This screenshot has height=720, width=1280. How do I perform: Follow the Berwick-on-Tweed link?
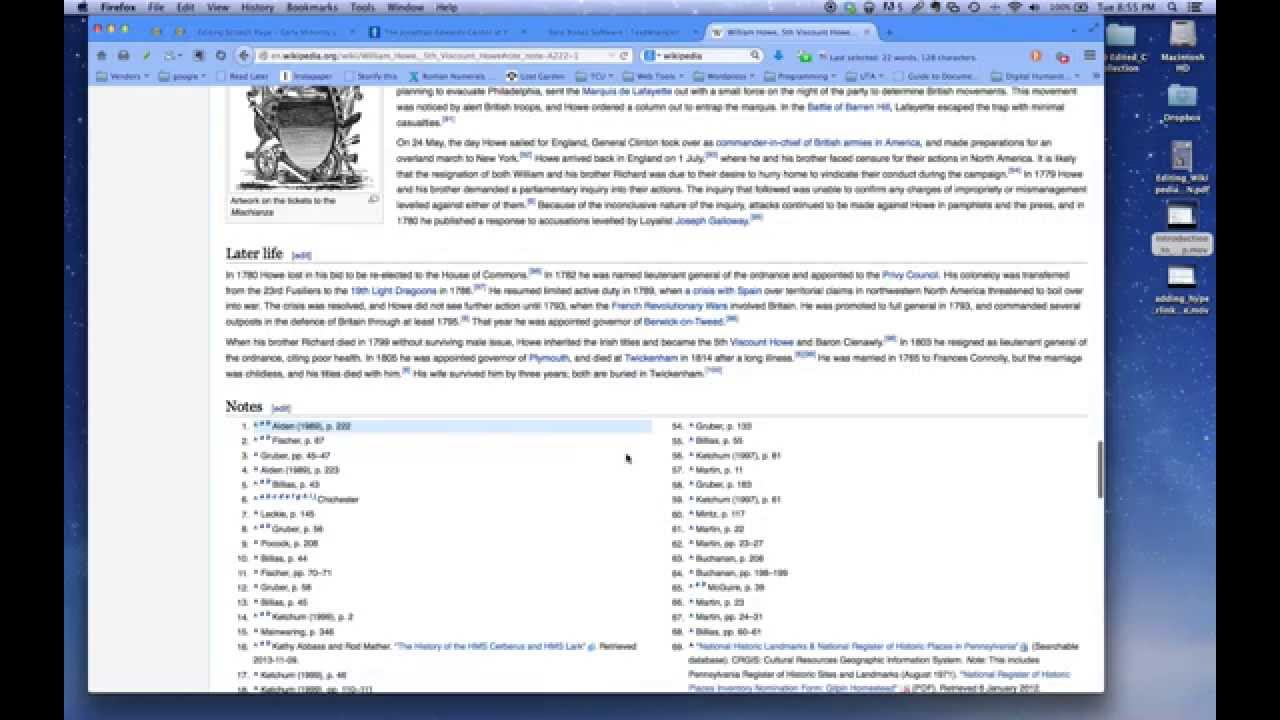(683, 322)
